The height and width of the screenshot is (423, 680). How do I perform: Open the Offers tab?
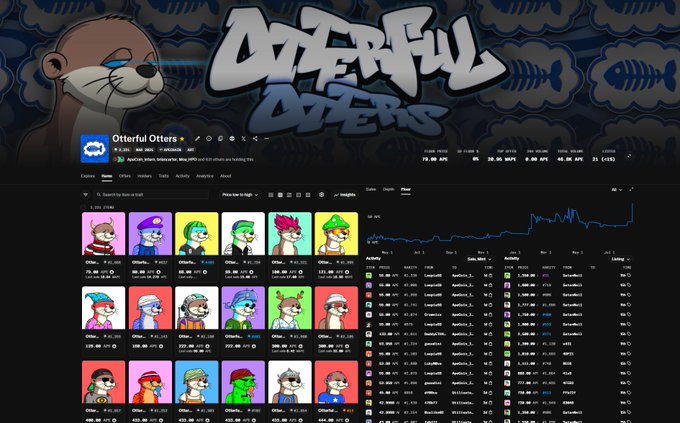click(125, 176)
